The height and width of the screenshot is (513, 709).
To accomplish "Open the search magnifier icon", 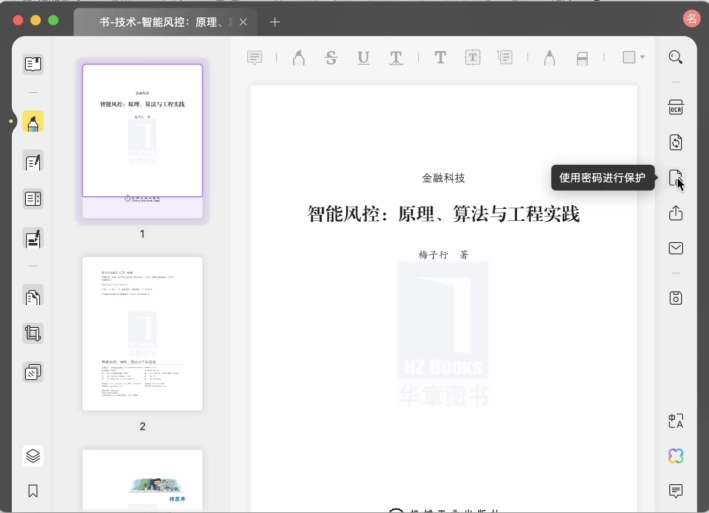I will coord(676,57).
